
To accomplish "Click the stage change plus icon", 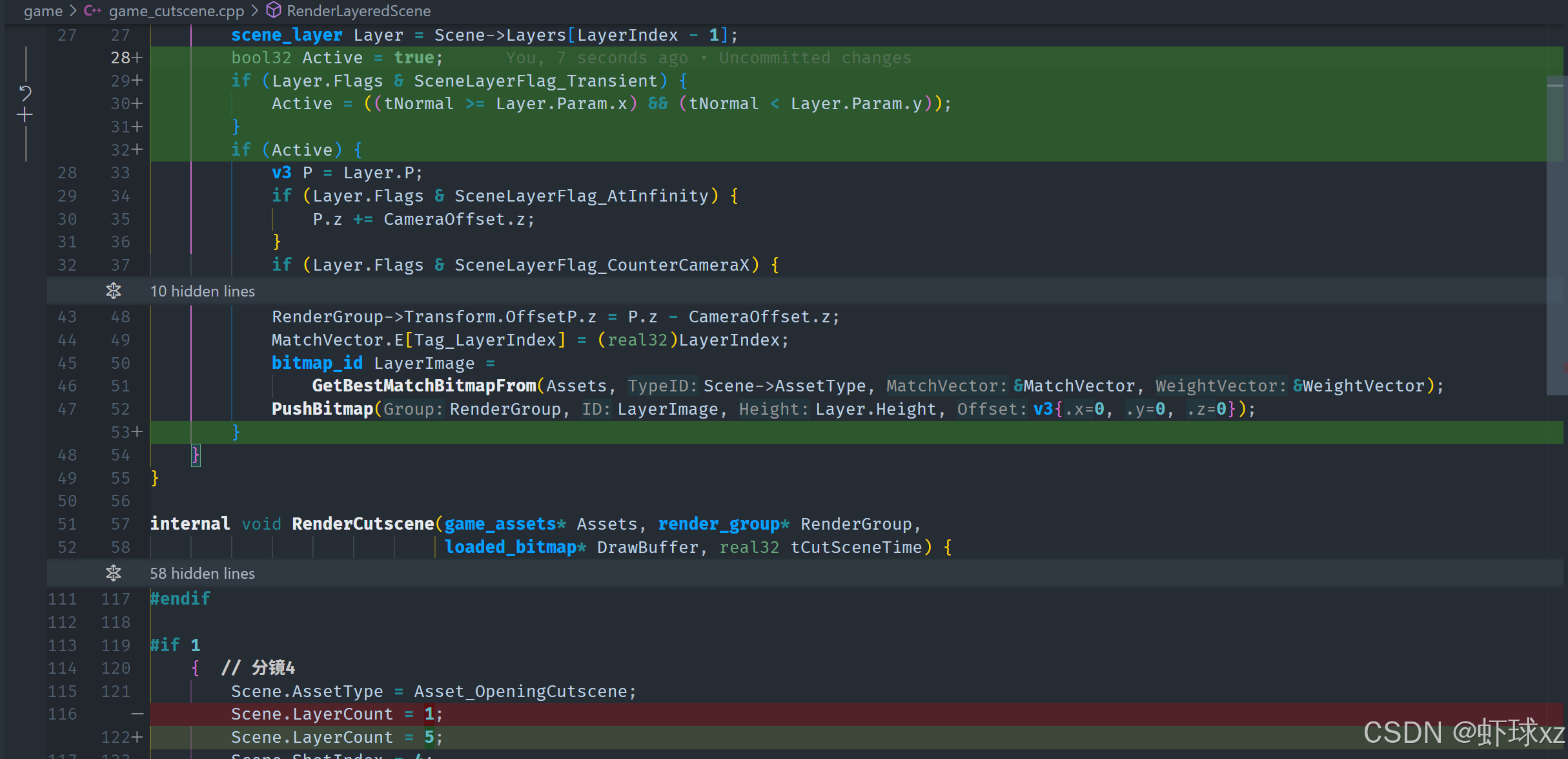I will pos(25,115).
